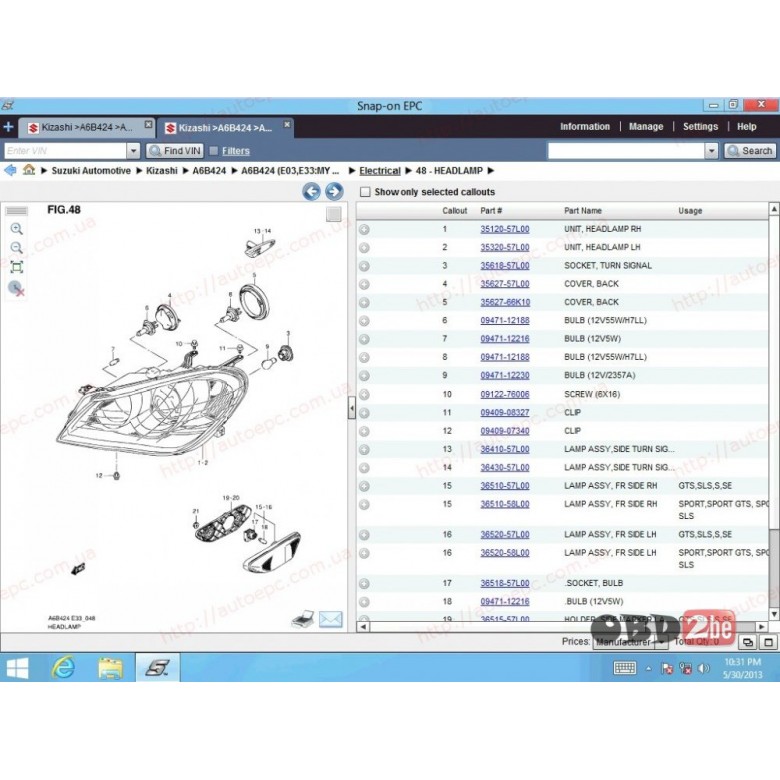780x780 pixels.
Task: Open the search box dropdown arrow
Action: [711, 151]
